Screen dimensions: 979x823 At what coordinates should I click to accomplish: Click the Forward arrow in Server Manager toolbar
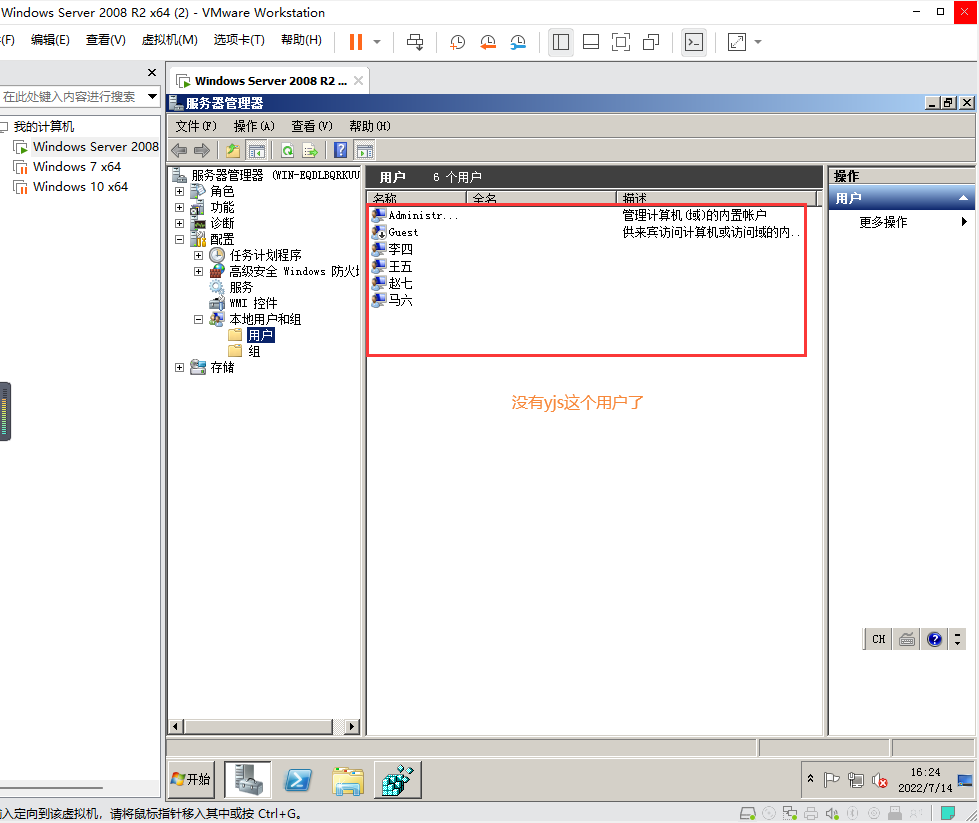click(202, 150)
